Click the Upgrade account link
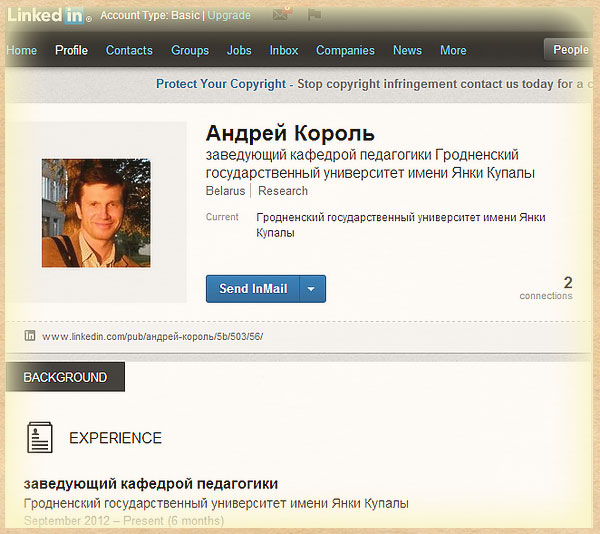This screenshot has height=534, width=600. (229, 16)
